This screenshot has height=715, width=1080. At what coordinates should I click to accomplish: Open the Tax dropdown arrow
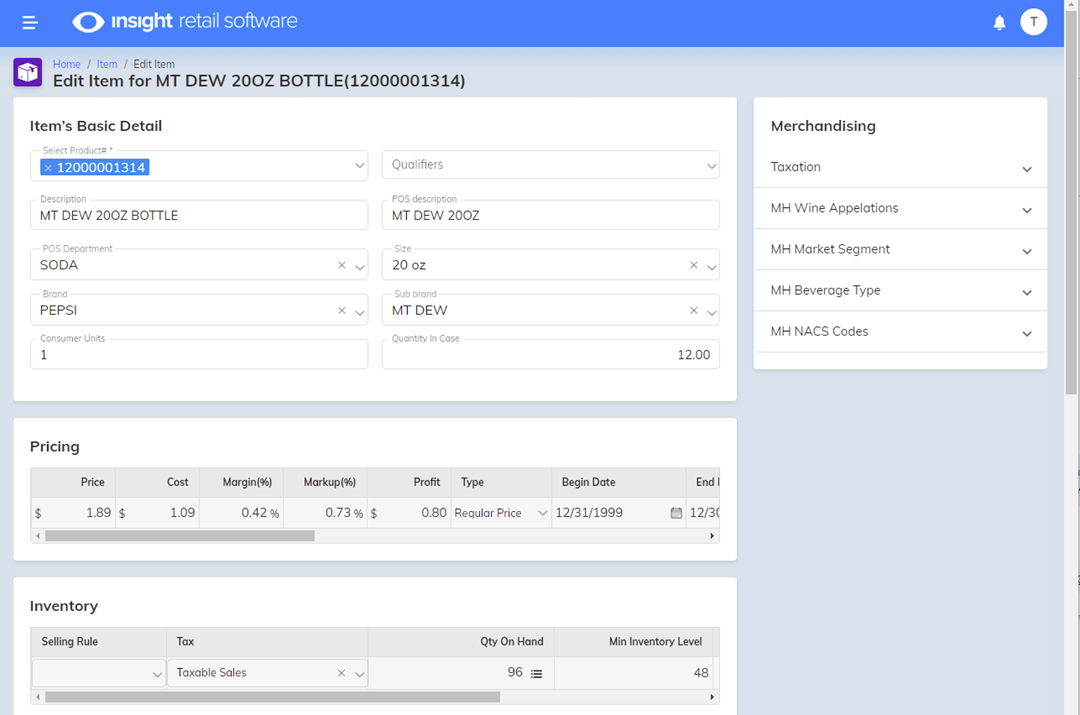click(x=360, y=674)
